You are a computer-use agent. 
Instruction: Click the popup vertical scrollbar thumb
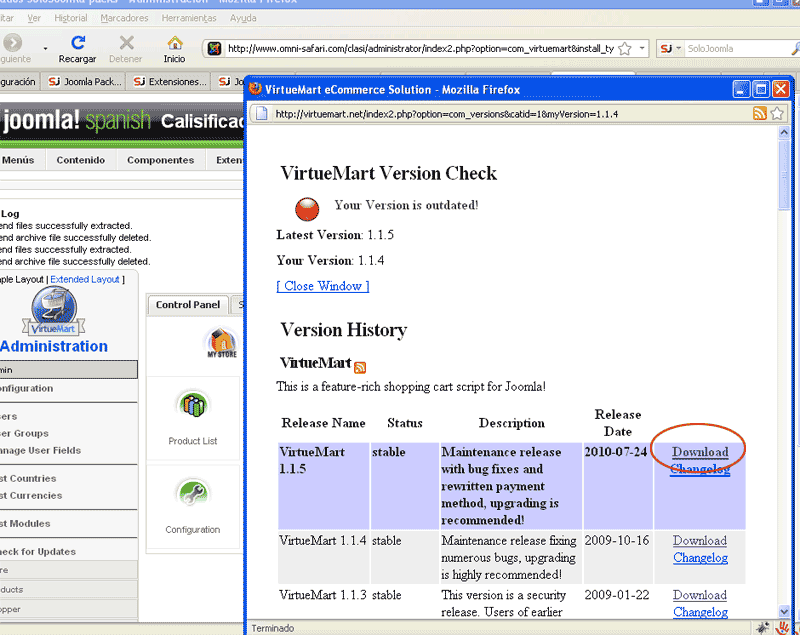(784, 174)
